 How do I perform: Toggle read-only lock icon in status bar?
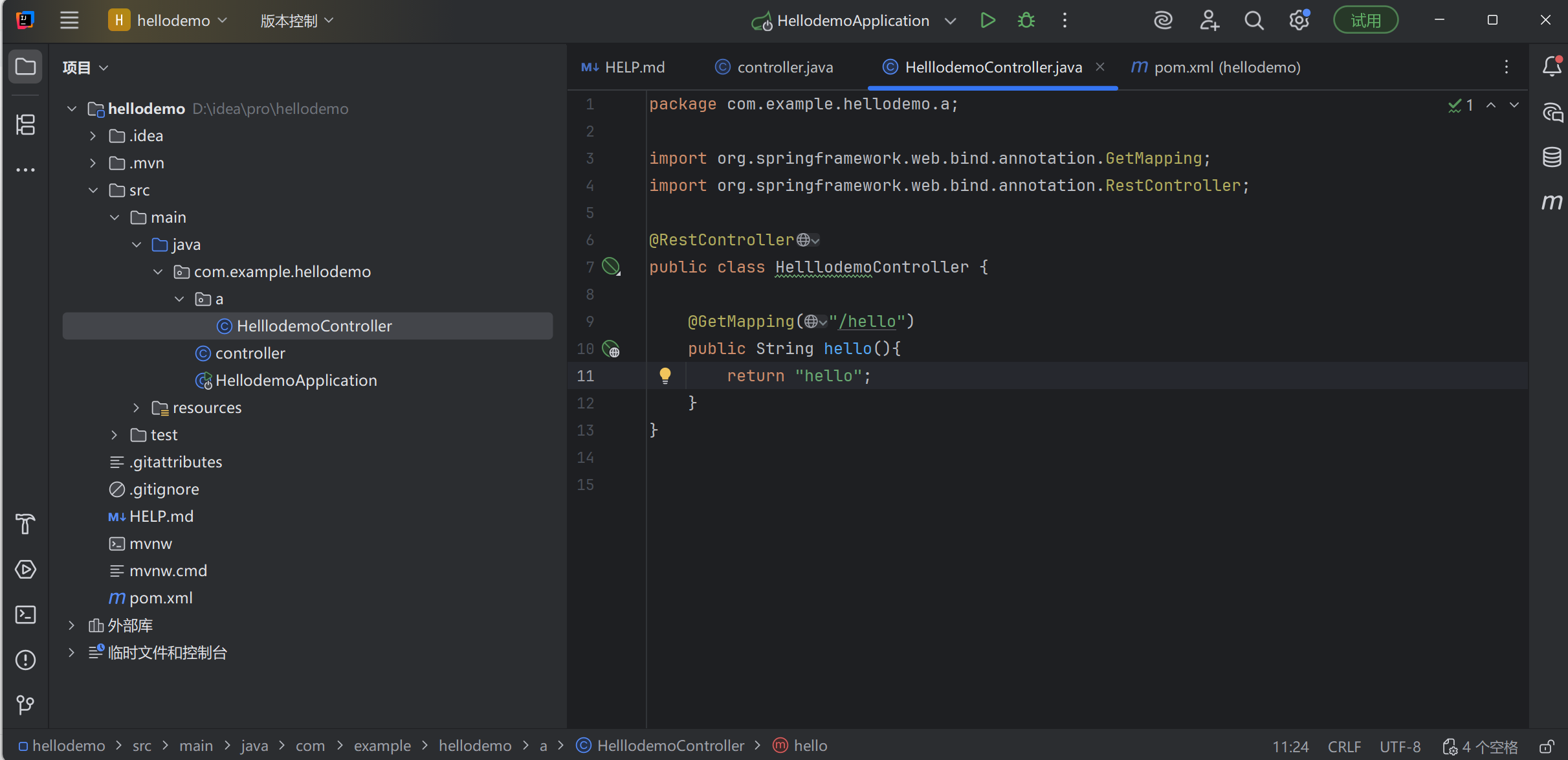click(x=1547, y=746)
